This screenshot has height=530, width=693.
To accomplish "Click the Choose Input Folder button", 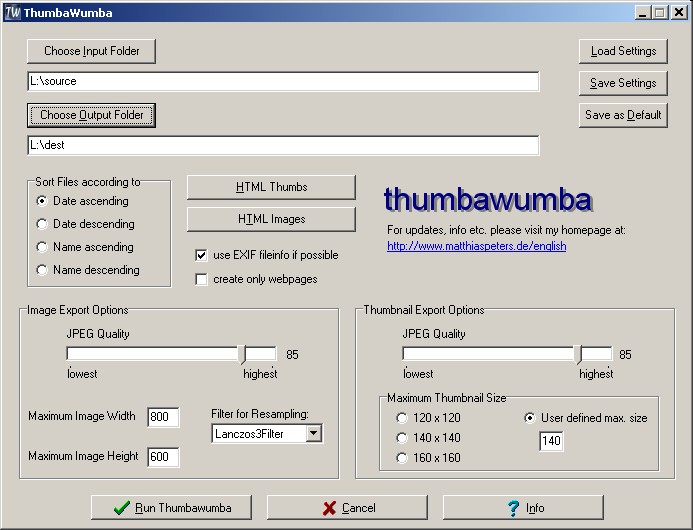I will pos(91,51).
